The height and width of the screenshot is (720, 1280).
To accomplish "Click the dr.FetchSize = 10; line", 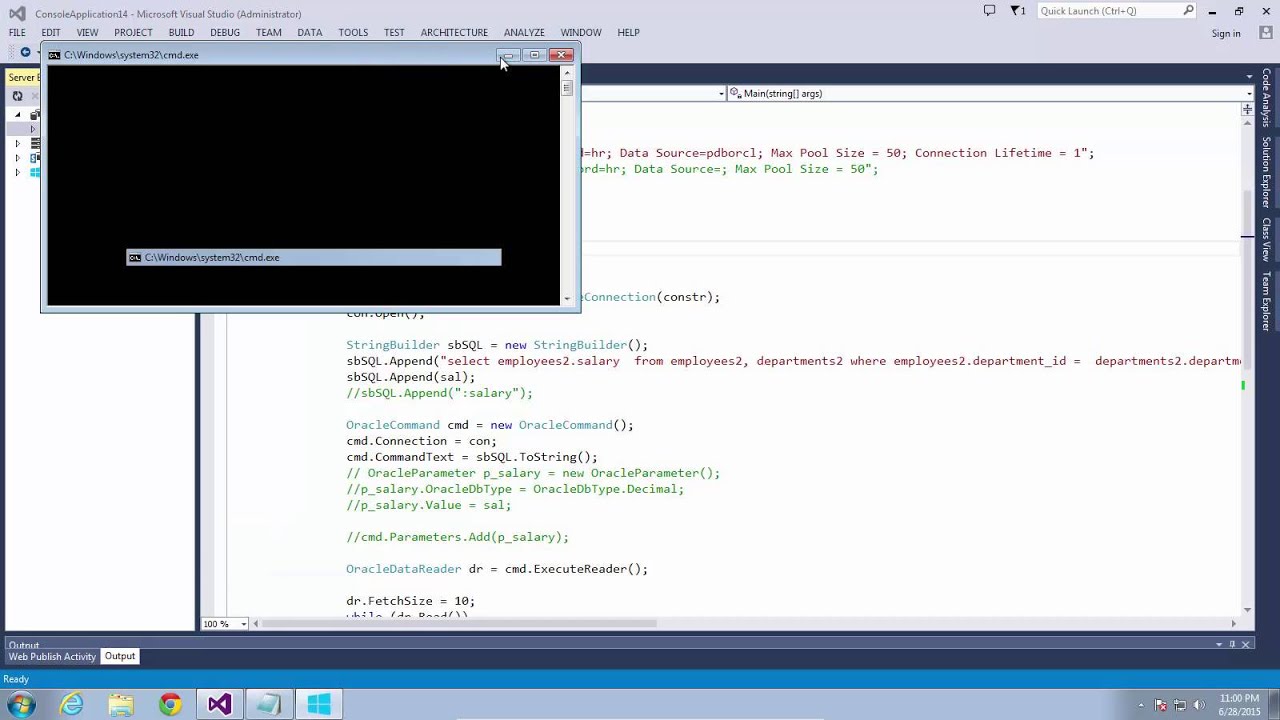I will (x=411, y=601).
